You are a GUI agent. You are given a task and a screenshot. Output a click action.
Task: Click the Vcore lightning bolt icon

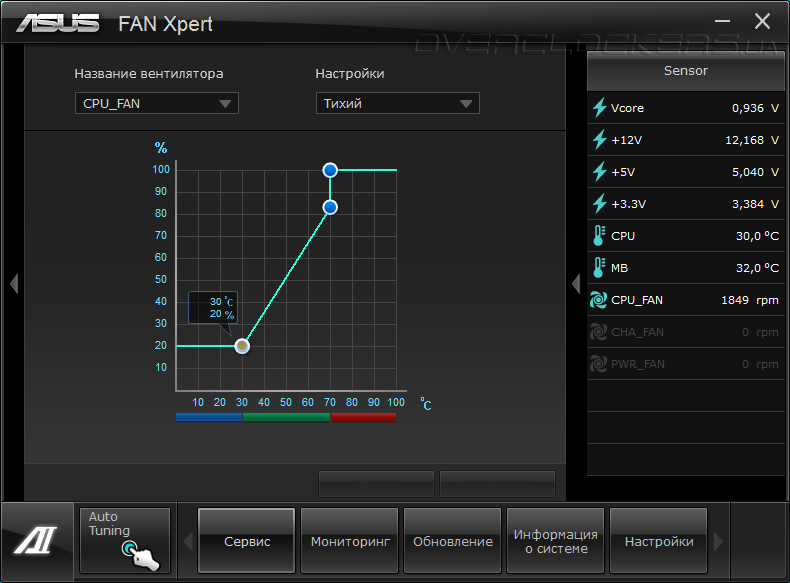tap(599, 107)
